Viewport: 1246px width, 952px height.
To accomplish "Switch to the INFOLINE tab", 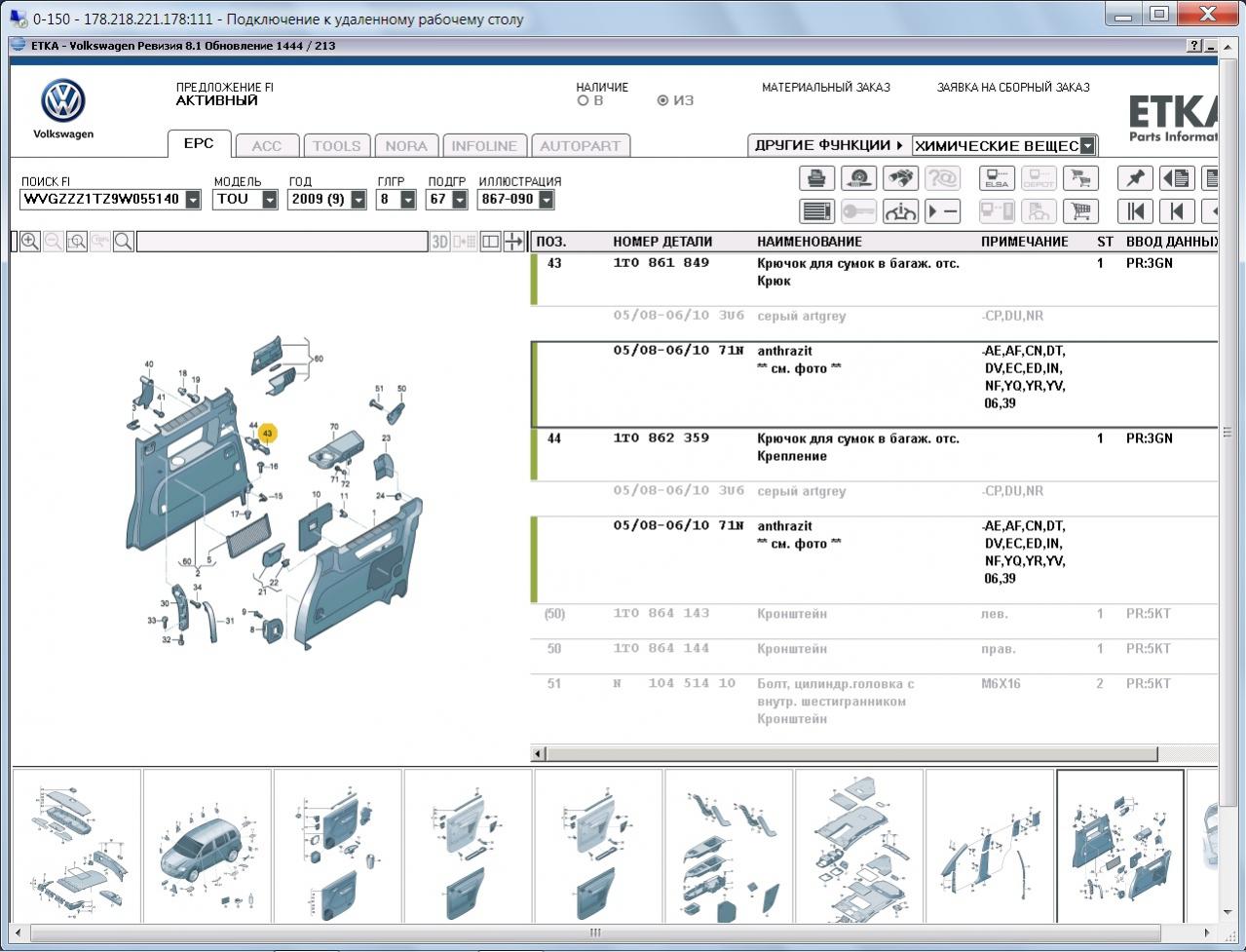I will tap(484, 146).
